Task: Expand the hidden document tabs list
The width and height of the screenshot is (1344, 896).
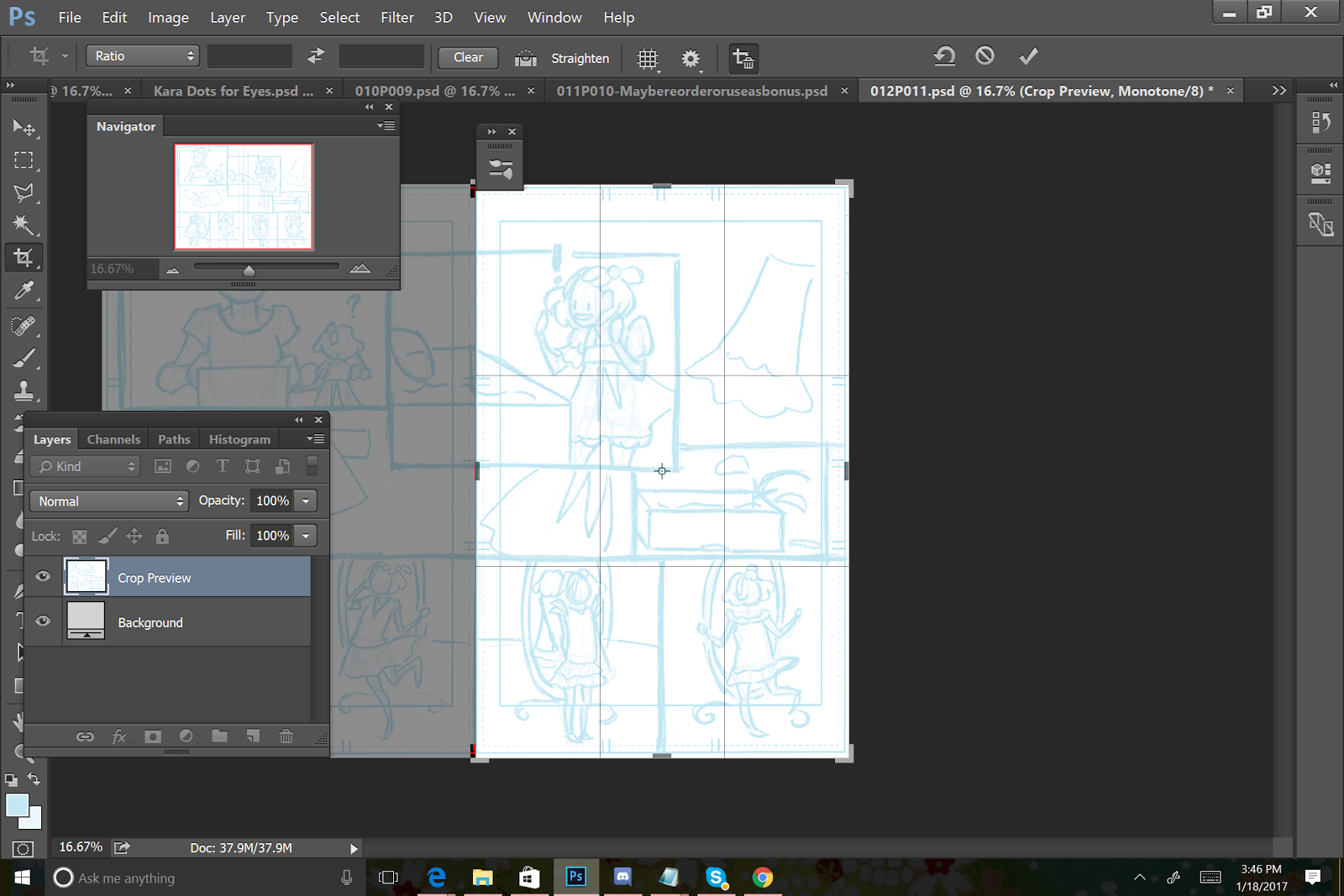Action: pos(1278,91)
